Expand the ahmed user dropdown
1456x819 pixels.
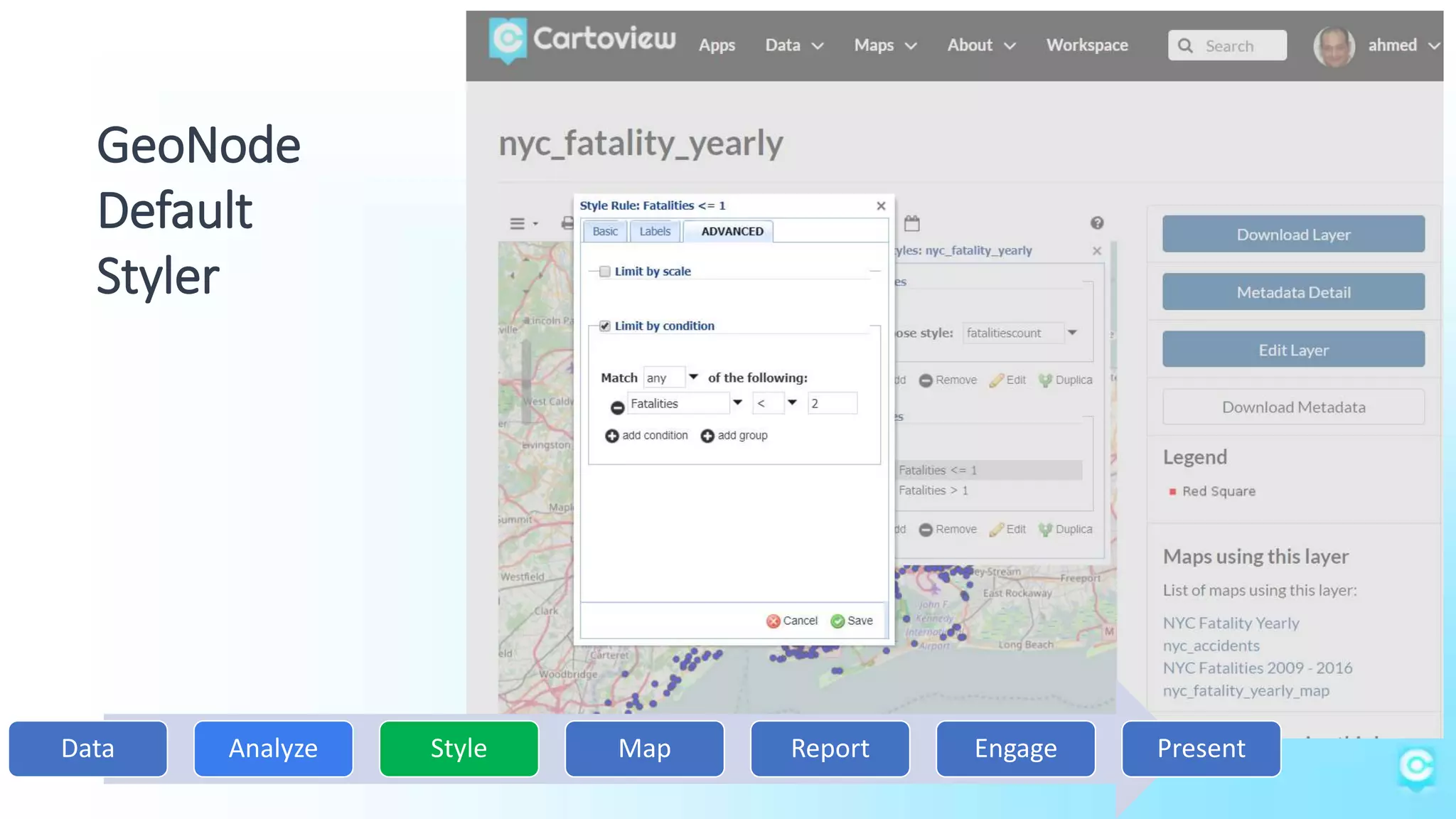point(1434,45)
